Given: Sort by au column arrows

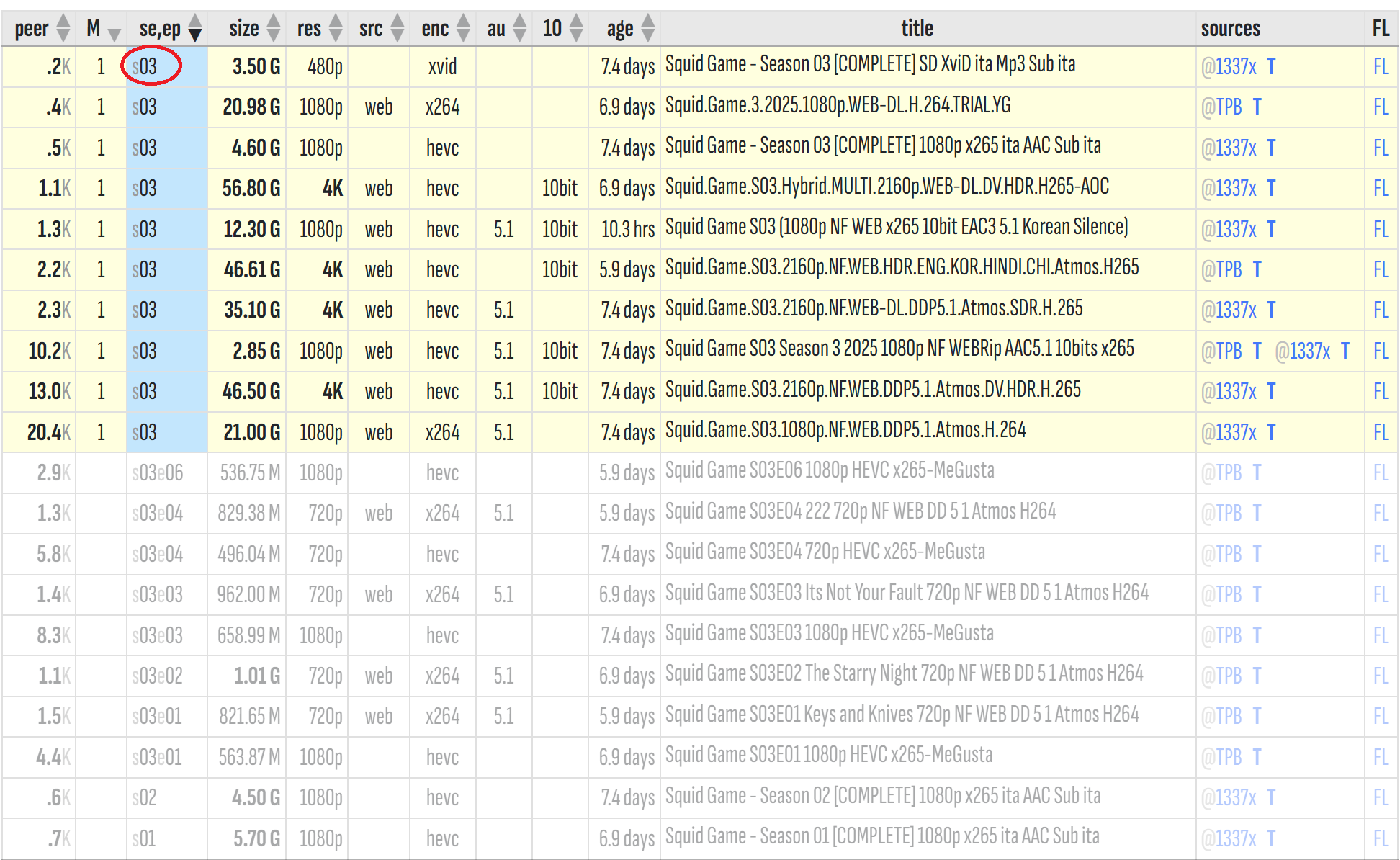Looking at the screenshot, I should pos(520,29).
